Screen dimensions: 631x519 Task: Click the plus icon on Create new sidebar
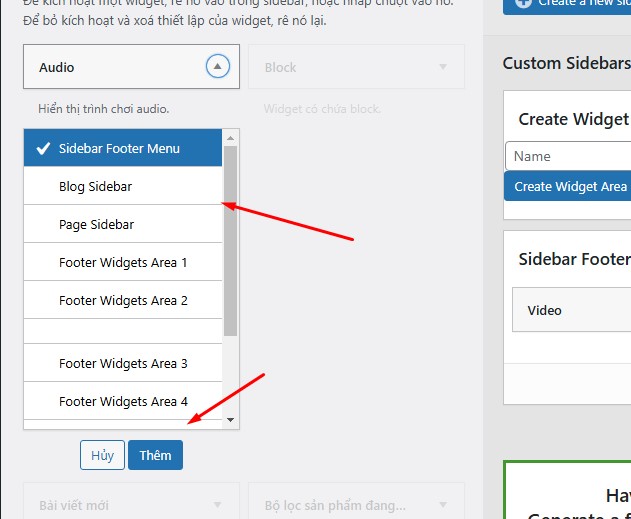coord(523,3)
